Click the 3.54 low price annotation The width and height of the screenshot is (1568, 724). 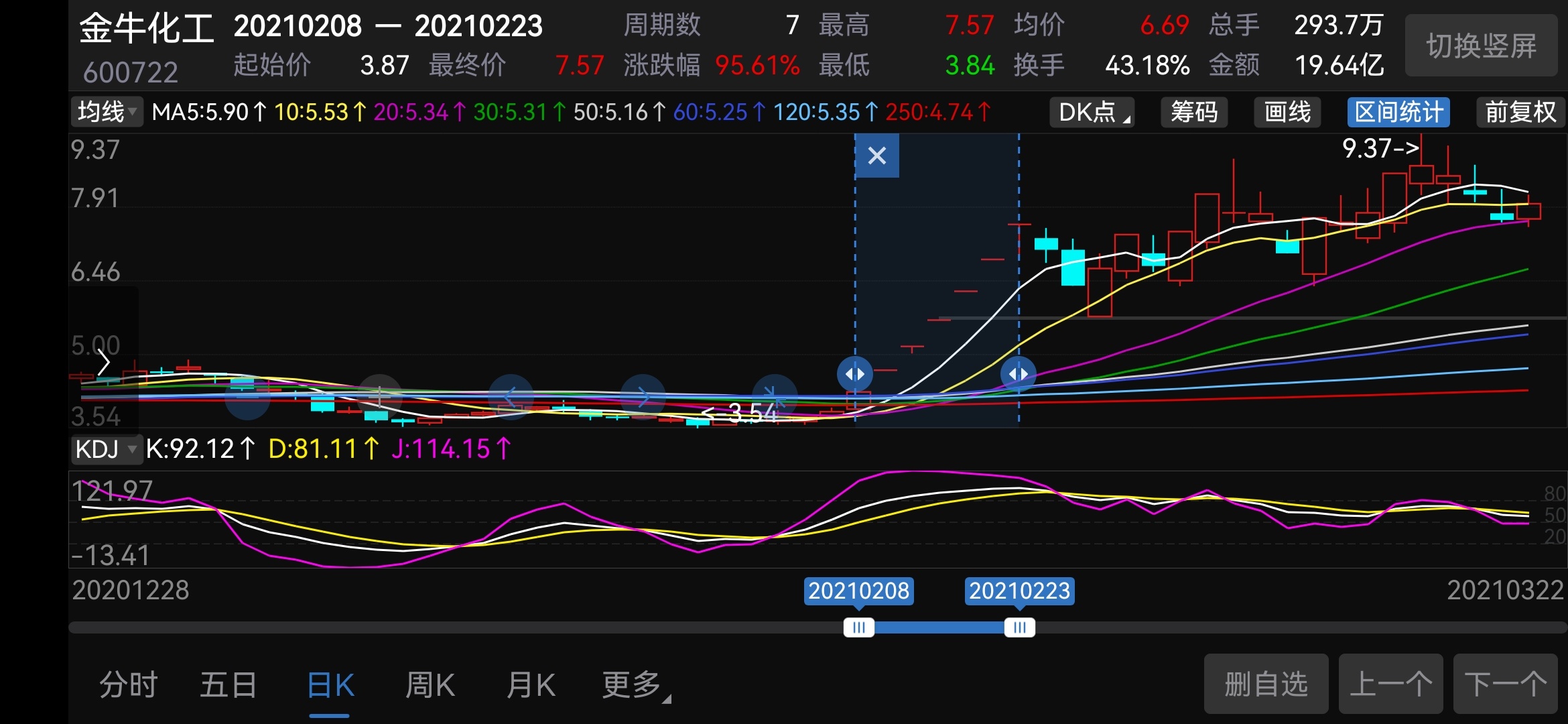[x=738, y=413]
